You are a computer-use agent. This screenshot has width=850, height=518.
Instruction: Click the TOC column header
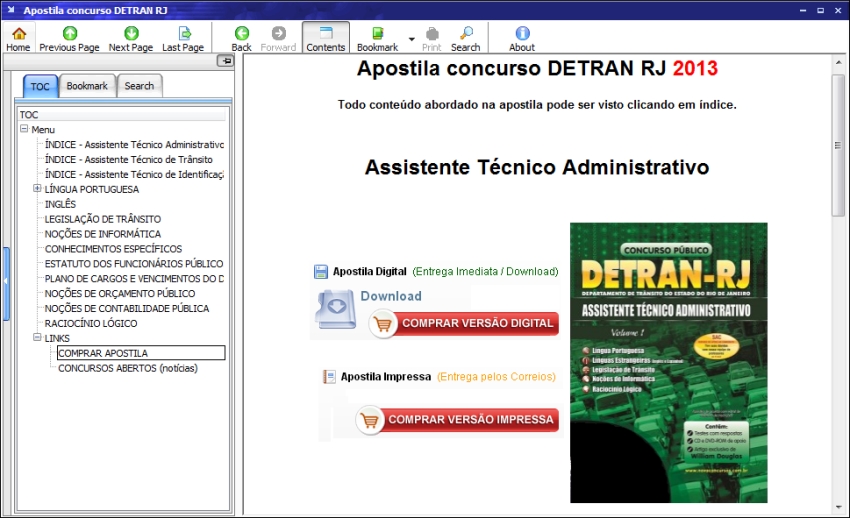tap(122, 114)
